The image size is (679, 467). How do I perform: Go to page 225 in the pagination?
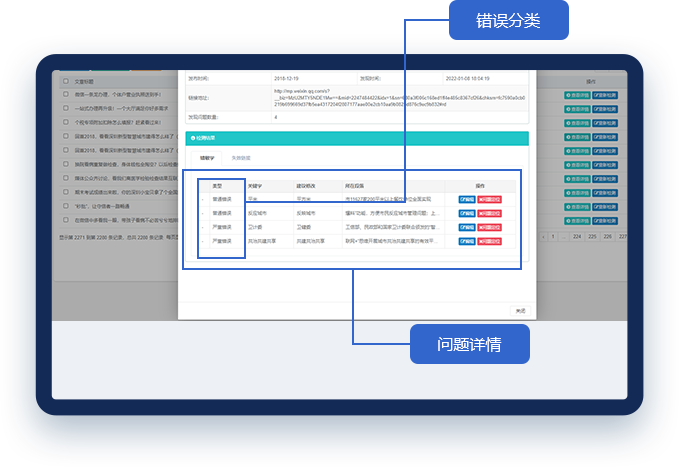(592, 237)
